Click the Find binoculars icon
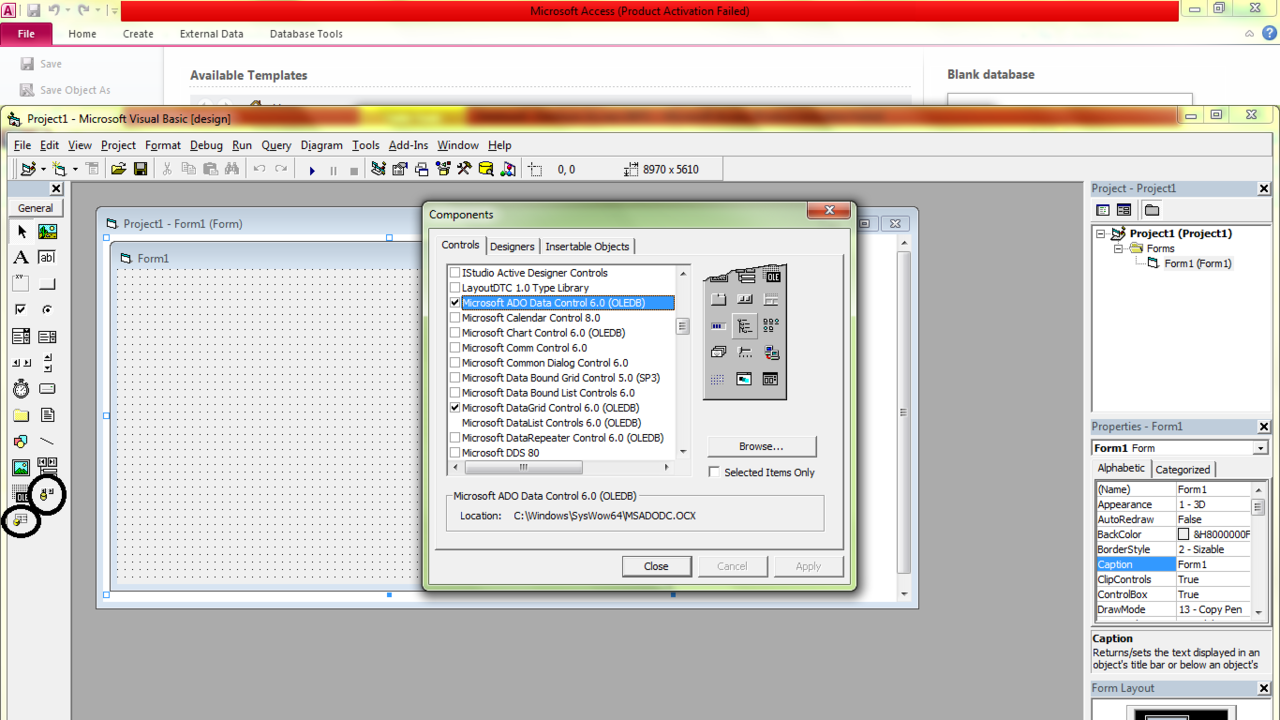 (x=232, y=169)
